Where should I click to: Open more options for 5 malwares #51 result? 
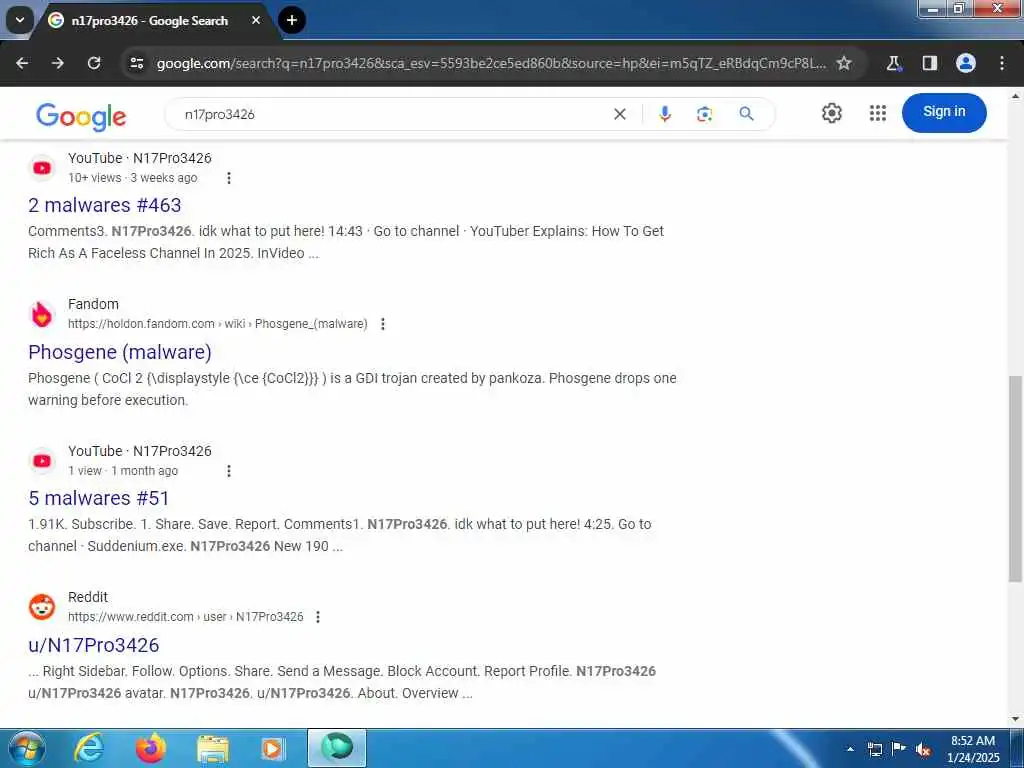[229, 471]
